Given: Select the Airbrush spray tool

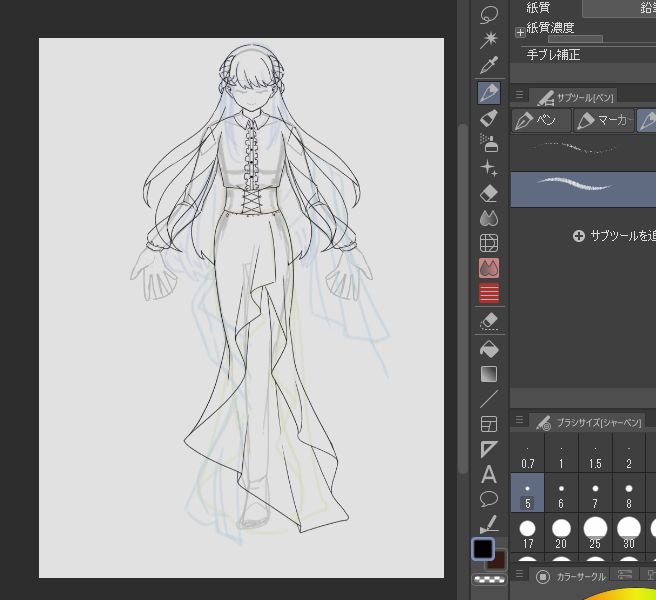Looking at the screenshot, I should (x=489, y=143).
